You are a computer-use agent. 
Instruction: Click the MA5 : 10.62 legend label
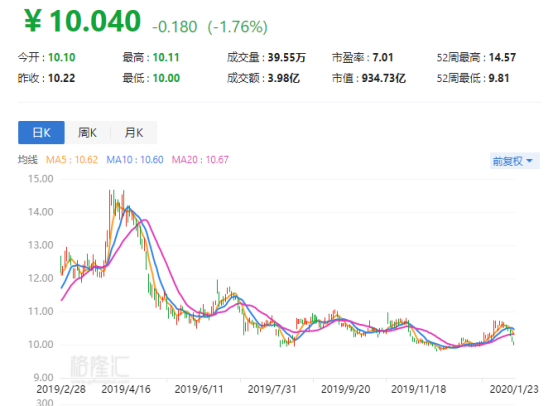point(72,160)
